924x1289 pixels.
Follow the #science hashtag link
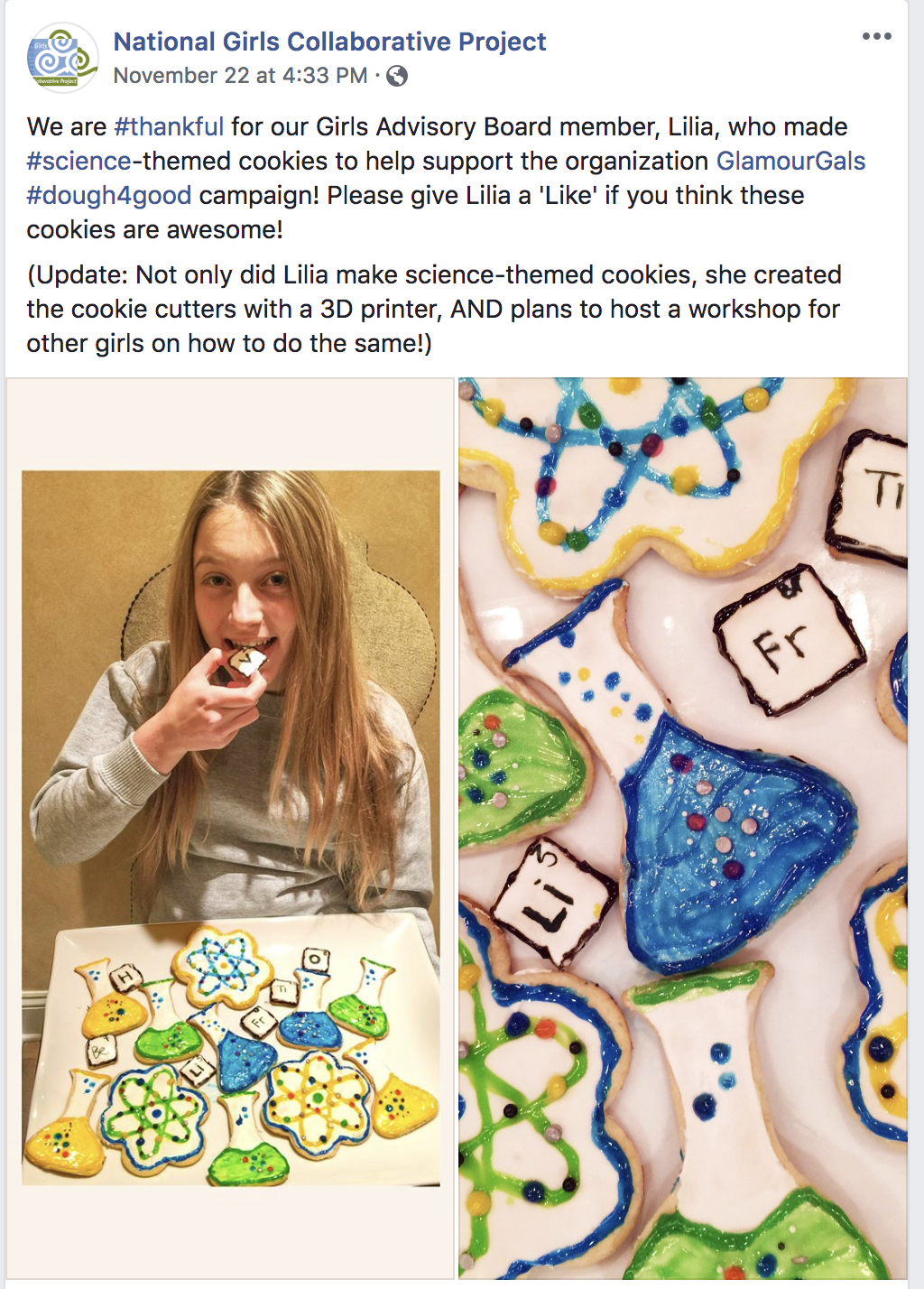pos(79,161)
